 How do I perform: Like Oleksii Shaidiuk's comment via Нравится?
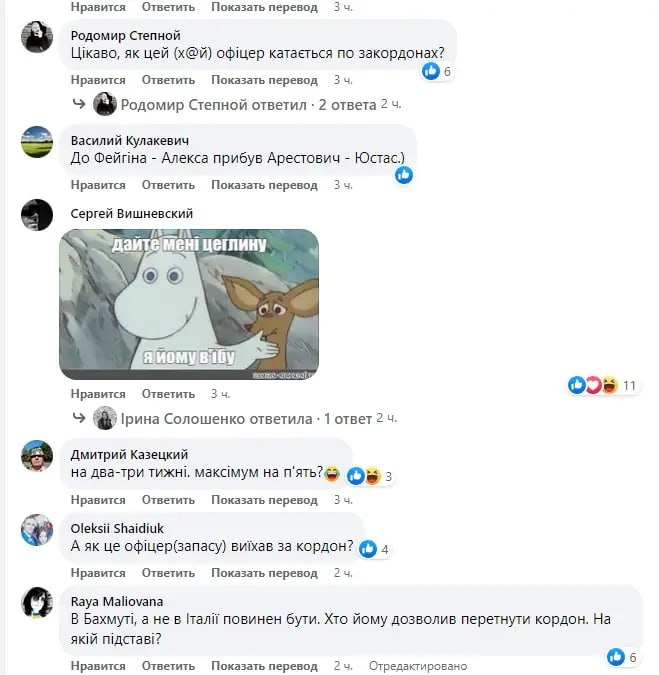click(x=98, y=573)
